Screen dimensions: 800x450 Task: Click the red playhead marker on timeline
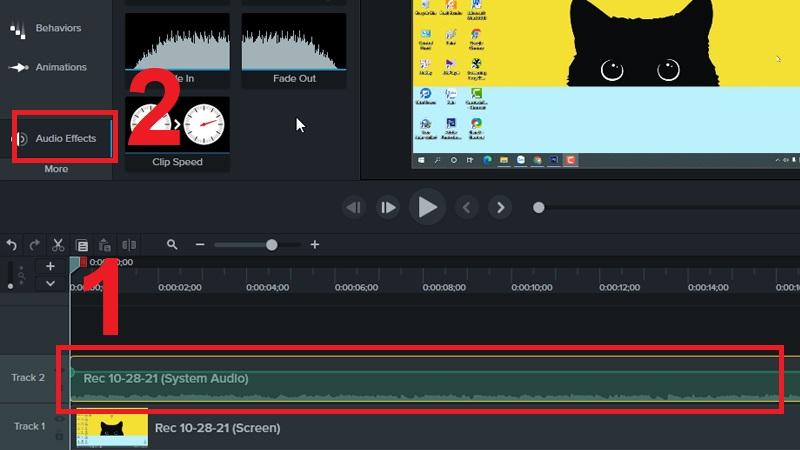[83, 262]
